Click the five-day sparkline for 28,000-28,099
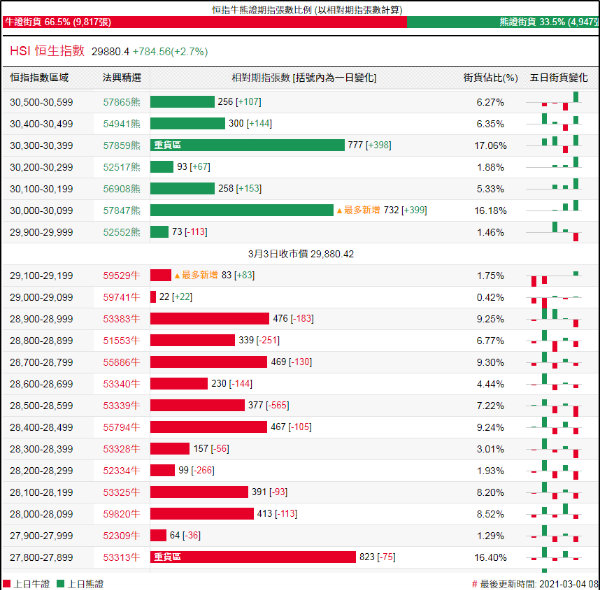 point(554,512)
